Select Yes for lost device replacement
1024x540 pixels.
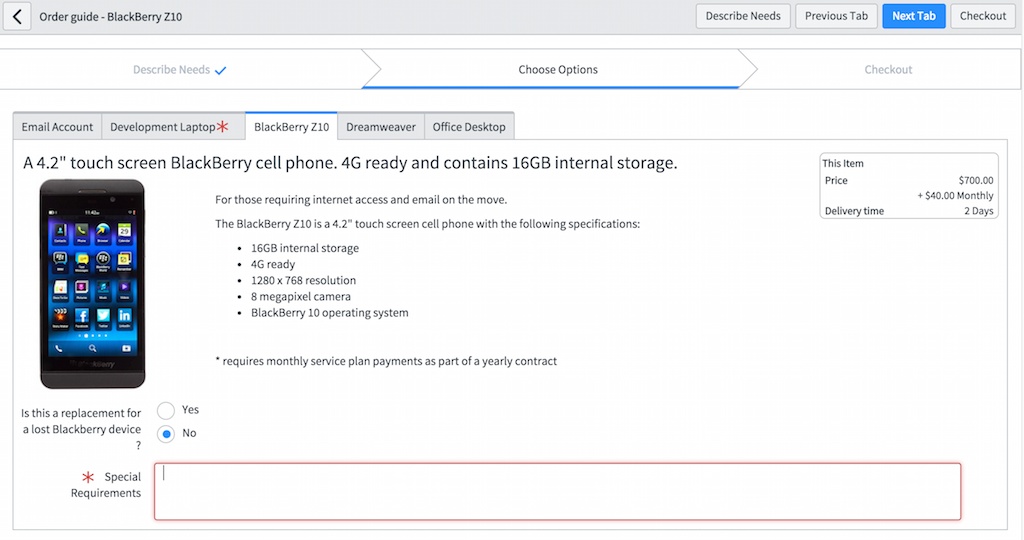click(x=166, y=411)
